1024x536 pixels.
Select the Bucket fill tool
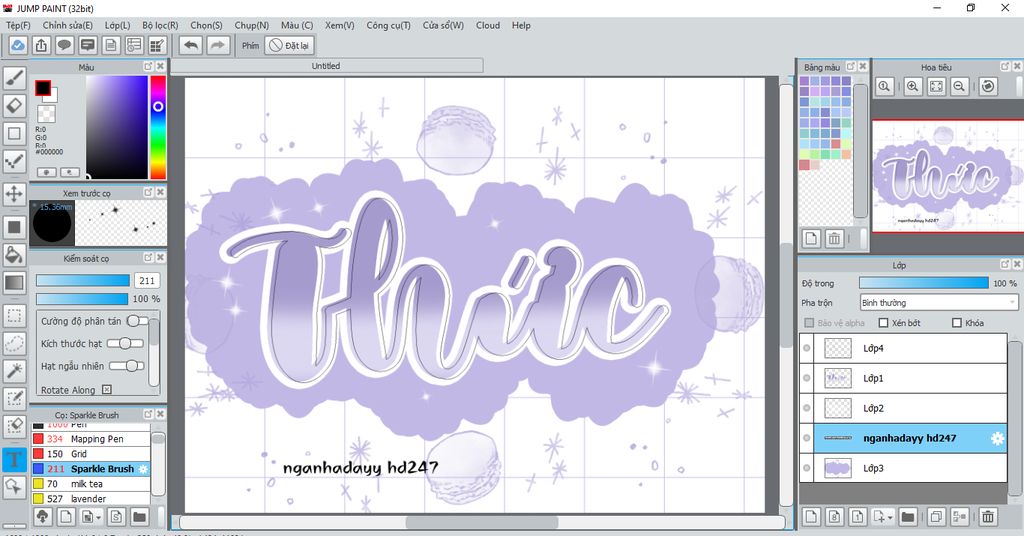pos(14,255)
